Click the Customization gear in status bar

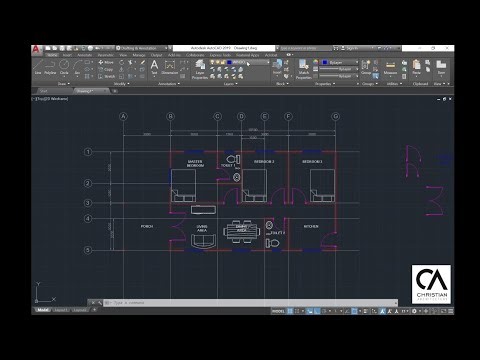tap(414, 311)
